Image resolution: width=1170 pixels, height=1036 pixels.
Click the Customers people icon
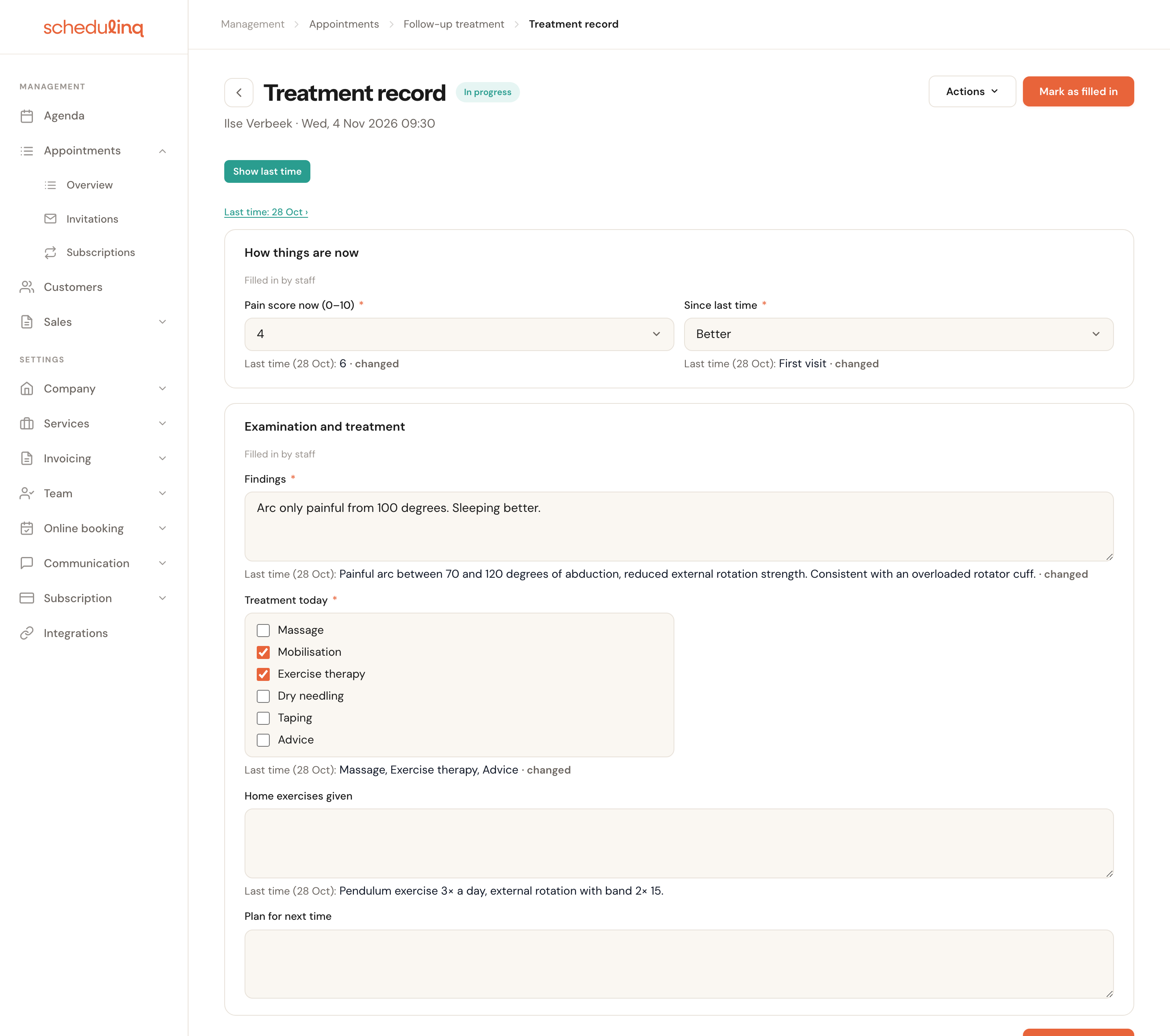point(27,287)
